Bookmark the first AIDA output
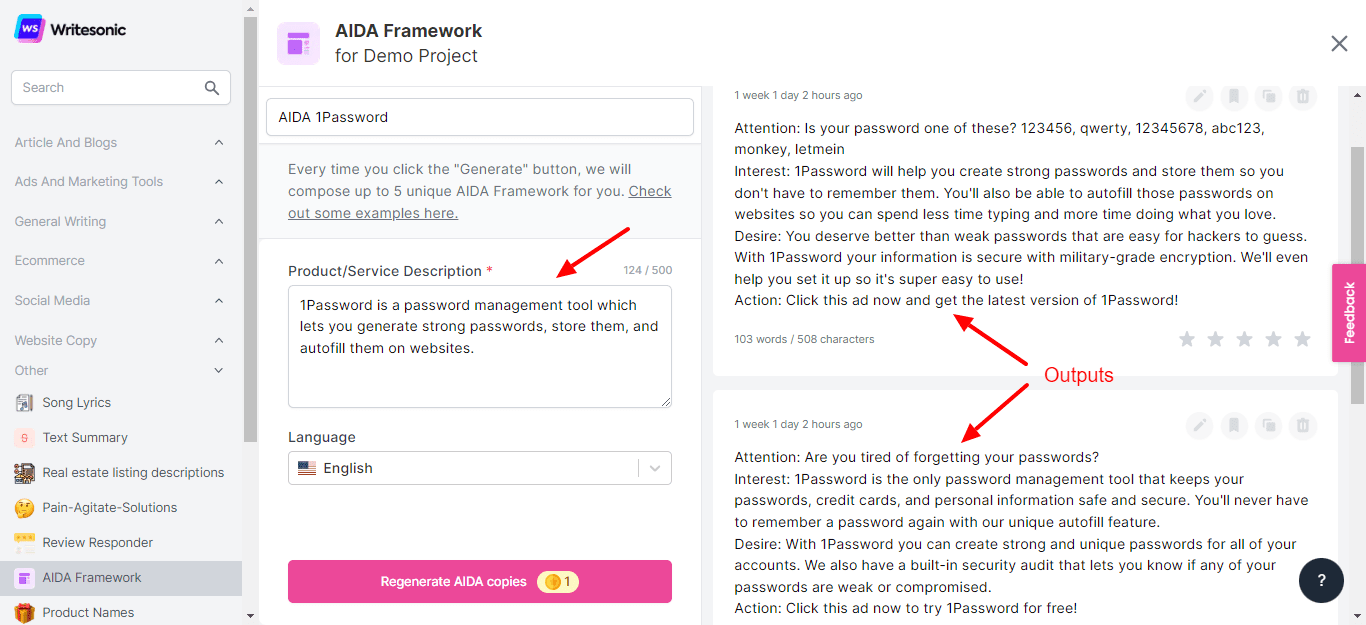 point(1234,97)
